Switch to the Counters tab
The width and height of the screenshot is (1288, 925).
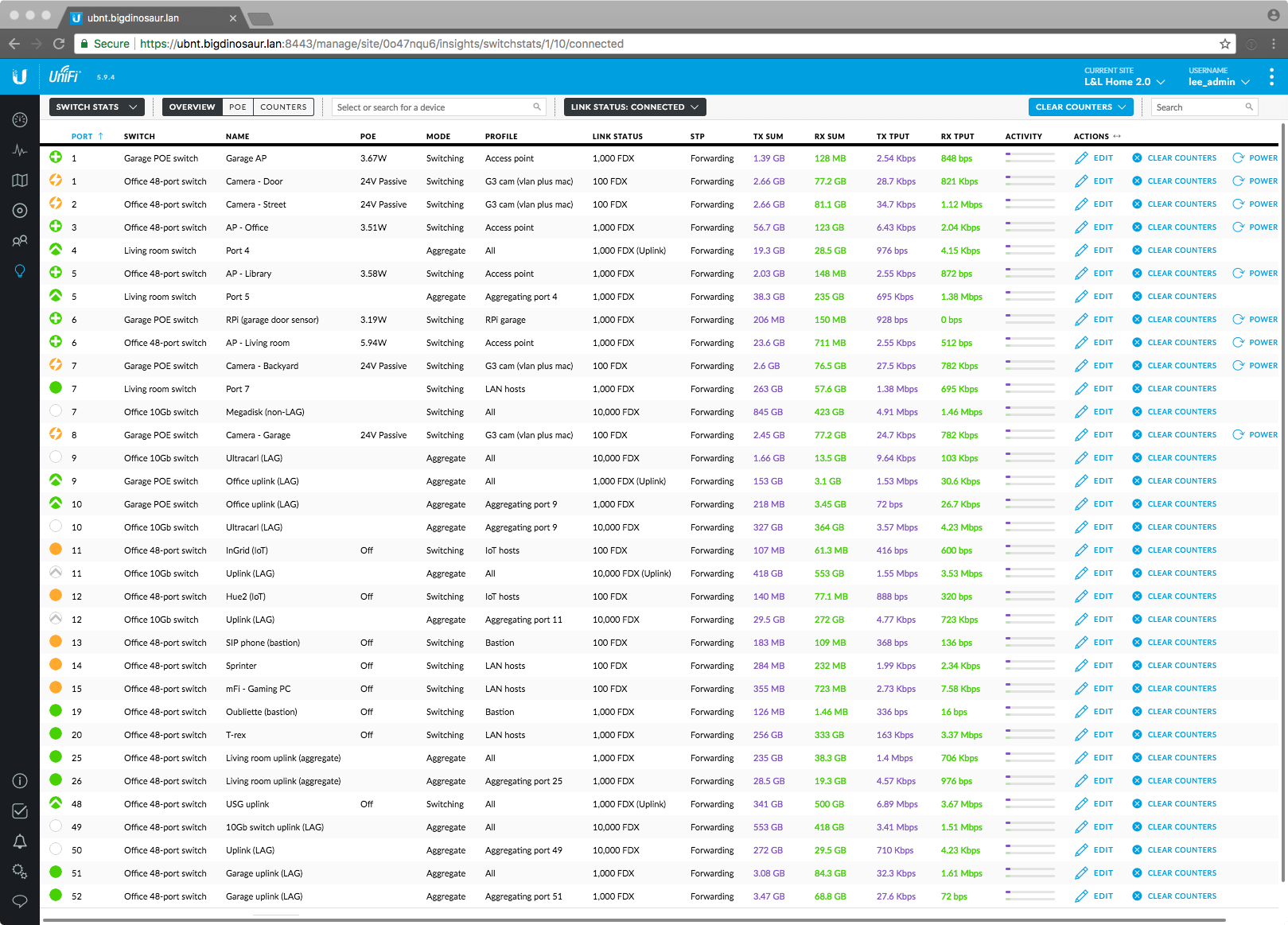click(283, 107)
